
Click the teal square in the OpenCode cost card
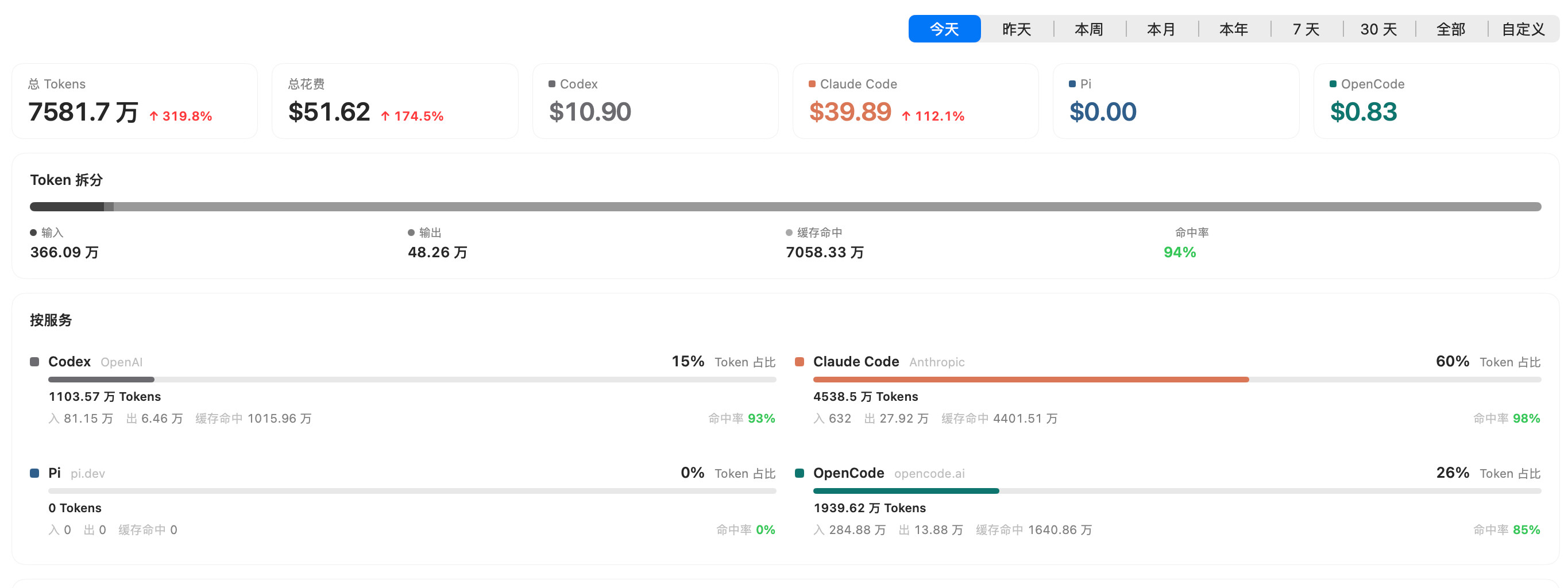click(x=1333, y=84)
